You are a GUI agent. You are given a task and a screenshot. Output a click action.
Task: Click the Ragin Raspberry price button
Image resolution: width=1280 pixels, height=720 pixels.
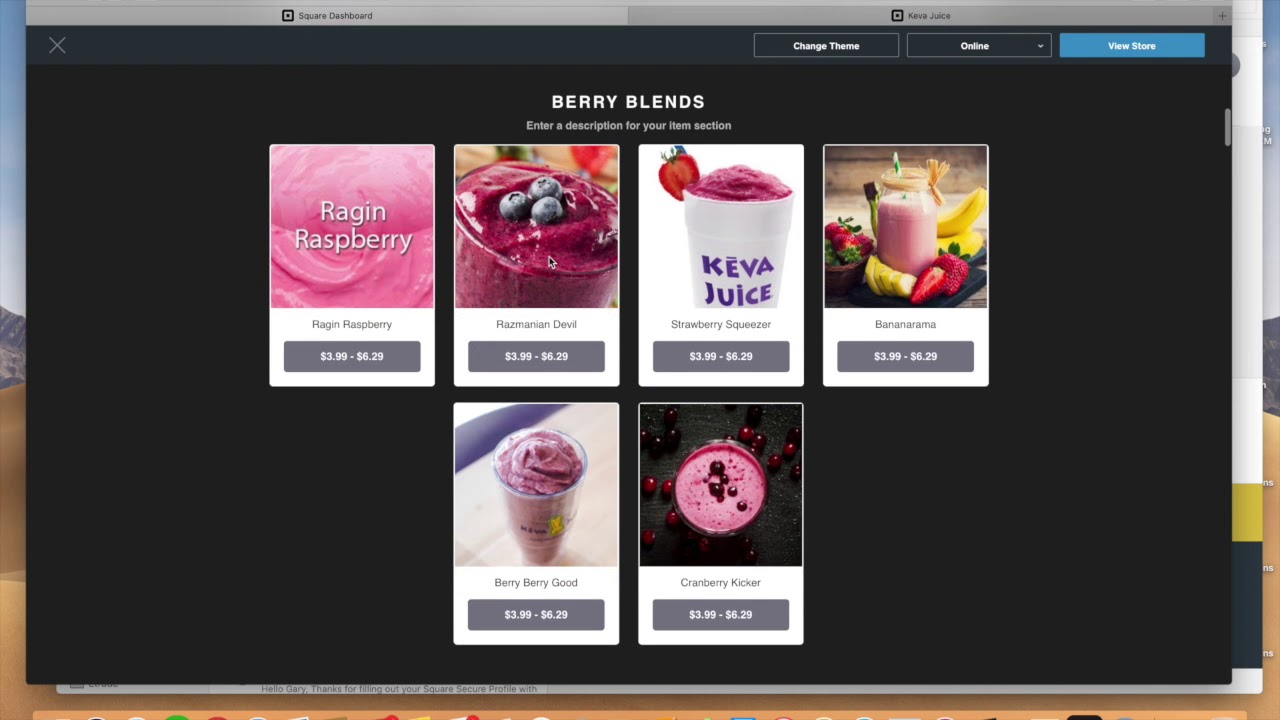tap(352, 356)
